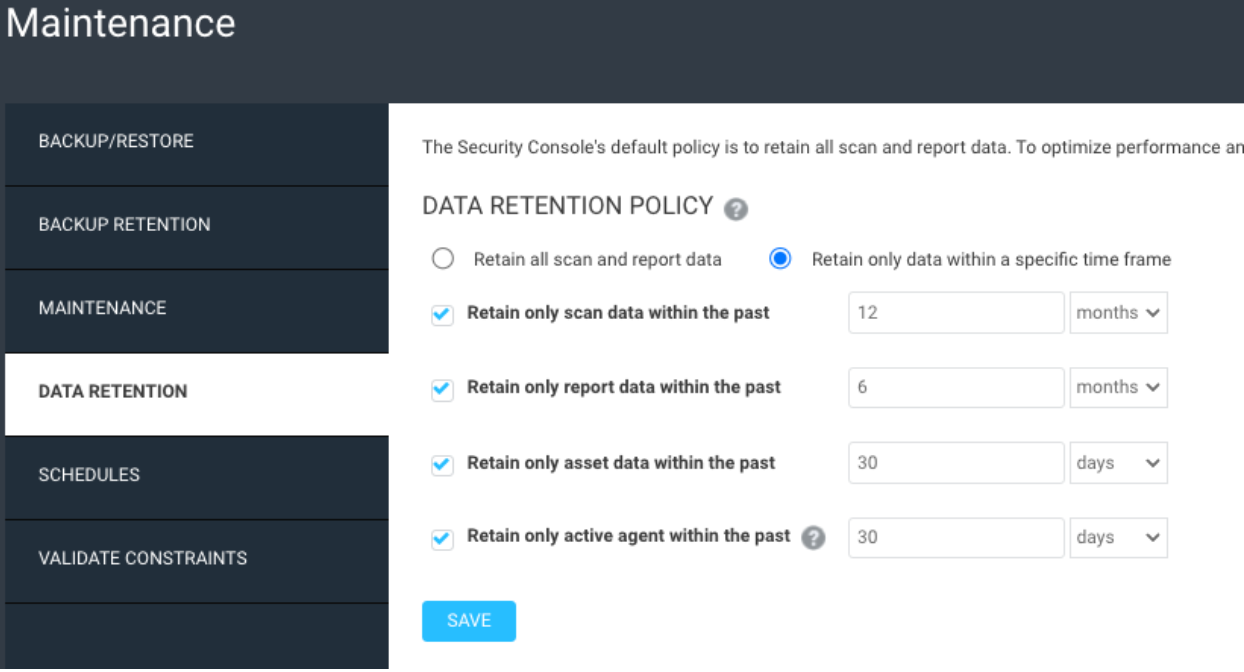Toggle 'Retain only active agent' checkbox
The height and width of the screenshot is (672, 1244).
click(x=442, y=540)
